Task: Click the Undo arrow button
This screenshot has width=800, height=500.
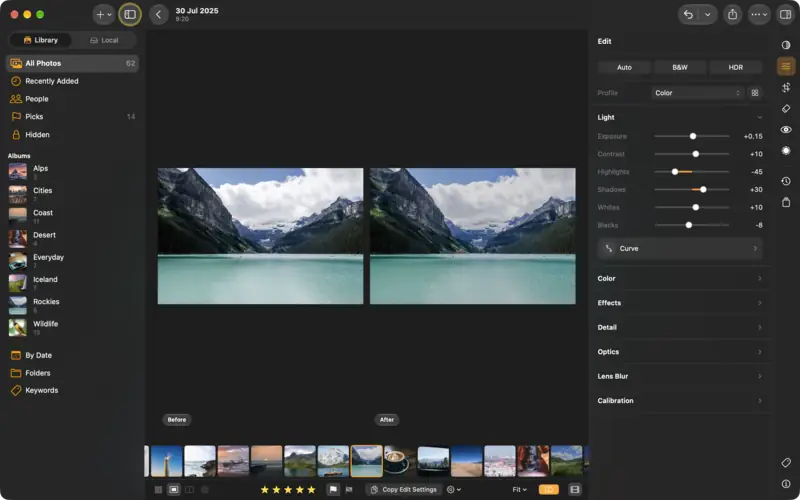Action: point(688,14)
